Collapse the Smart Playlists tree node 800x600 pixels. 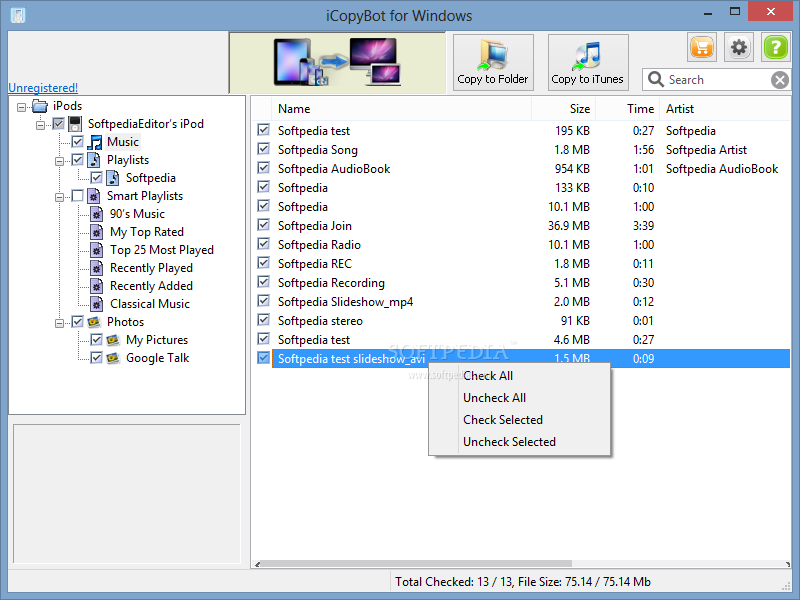coord(59,197)
